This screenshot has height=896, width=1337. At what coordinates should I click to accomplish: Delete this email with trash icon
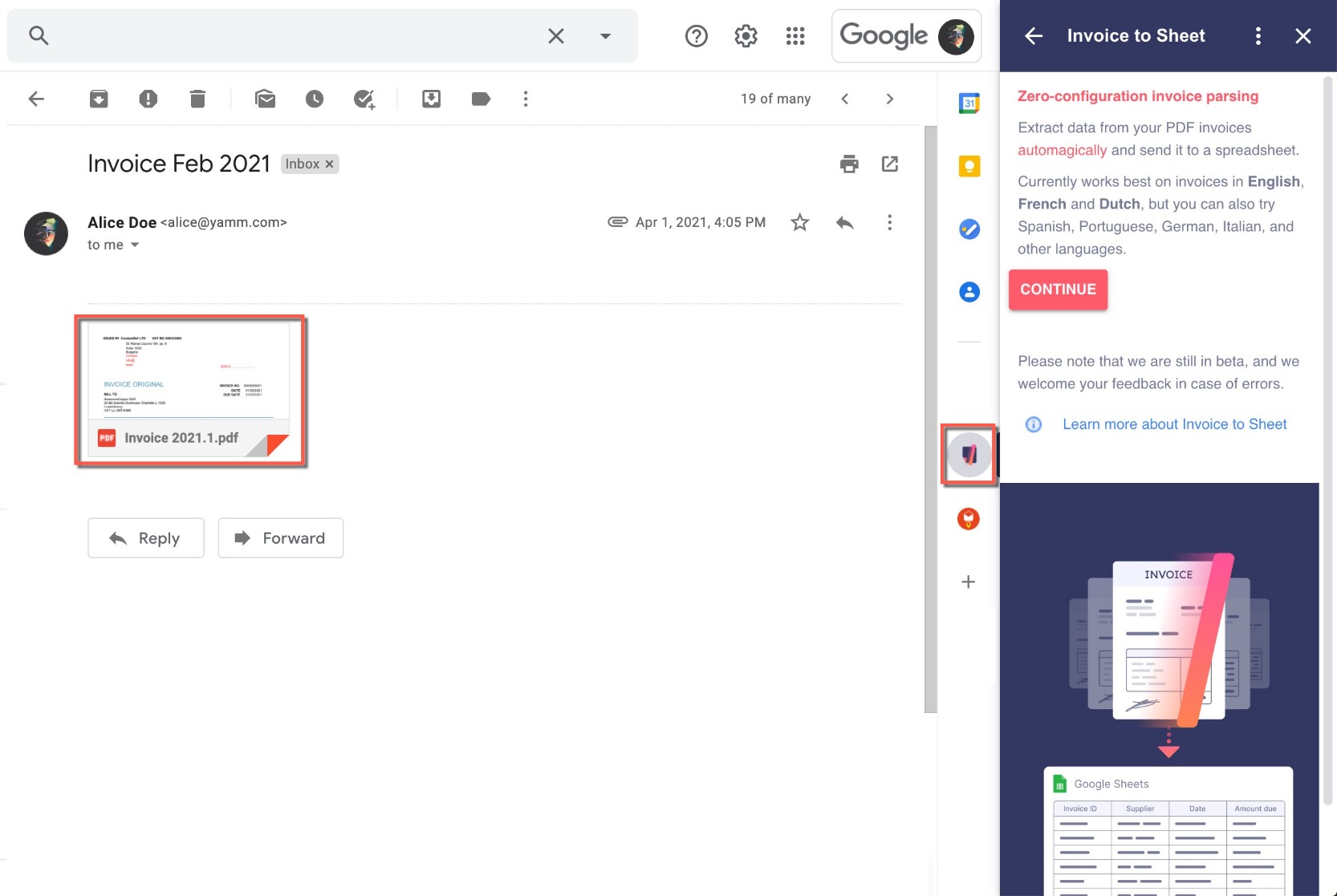[x=197, y=99]
